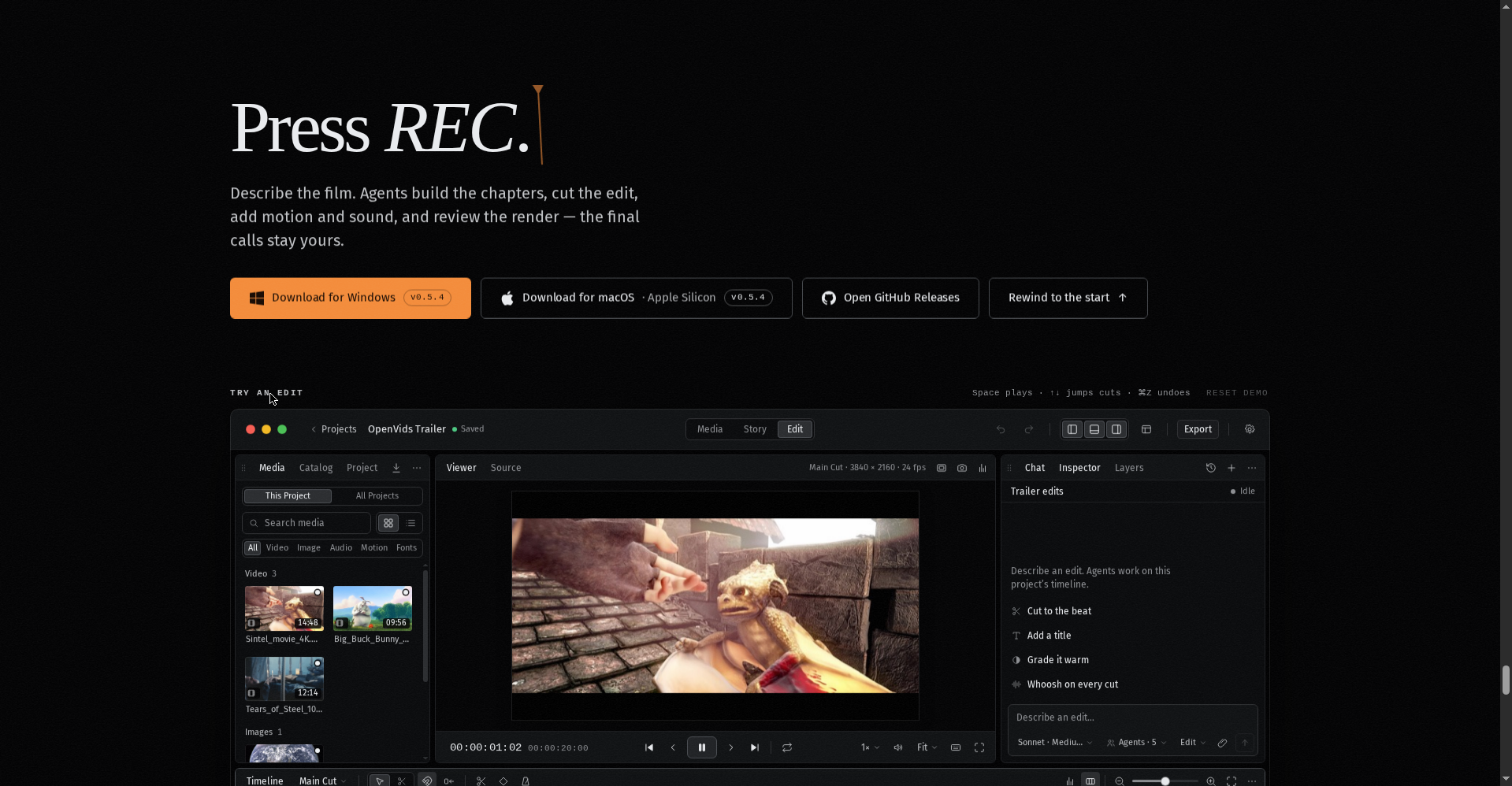Click the undo arrow icon
Screen dimensions: 1512x786
click(1001, 429)
